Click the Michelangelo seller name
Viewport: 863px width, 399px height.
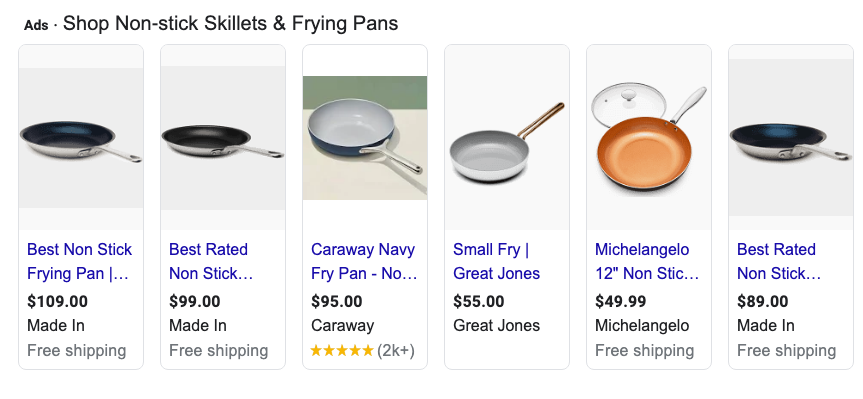[642, 326]
